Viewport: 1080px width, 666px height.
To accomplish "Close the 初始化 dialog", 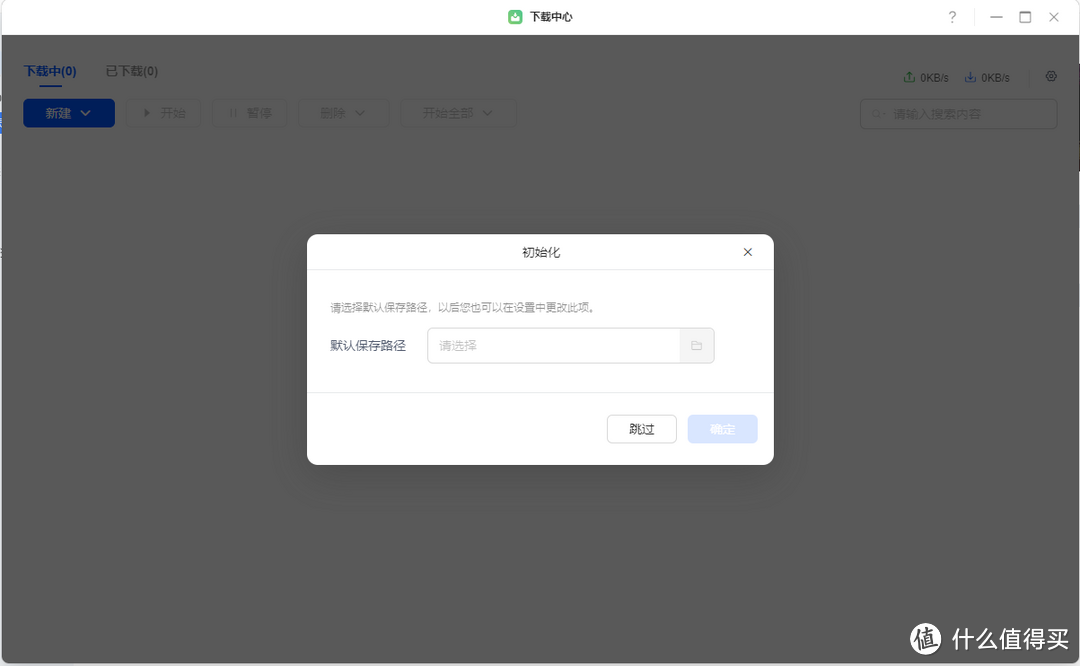I will [x=747, y=252].
